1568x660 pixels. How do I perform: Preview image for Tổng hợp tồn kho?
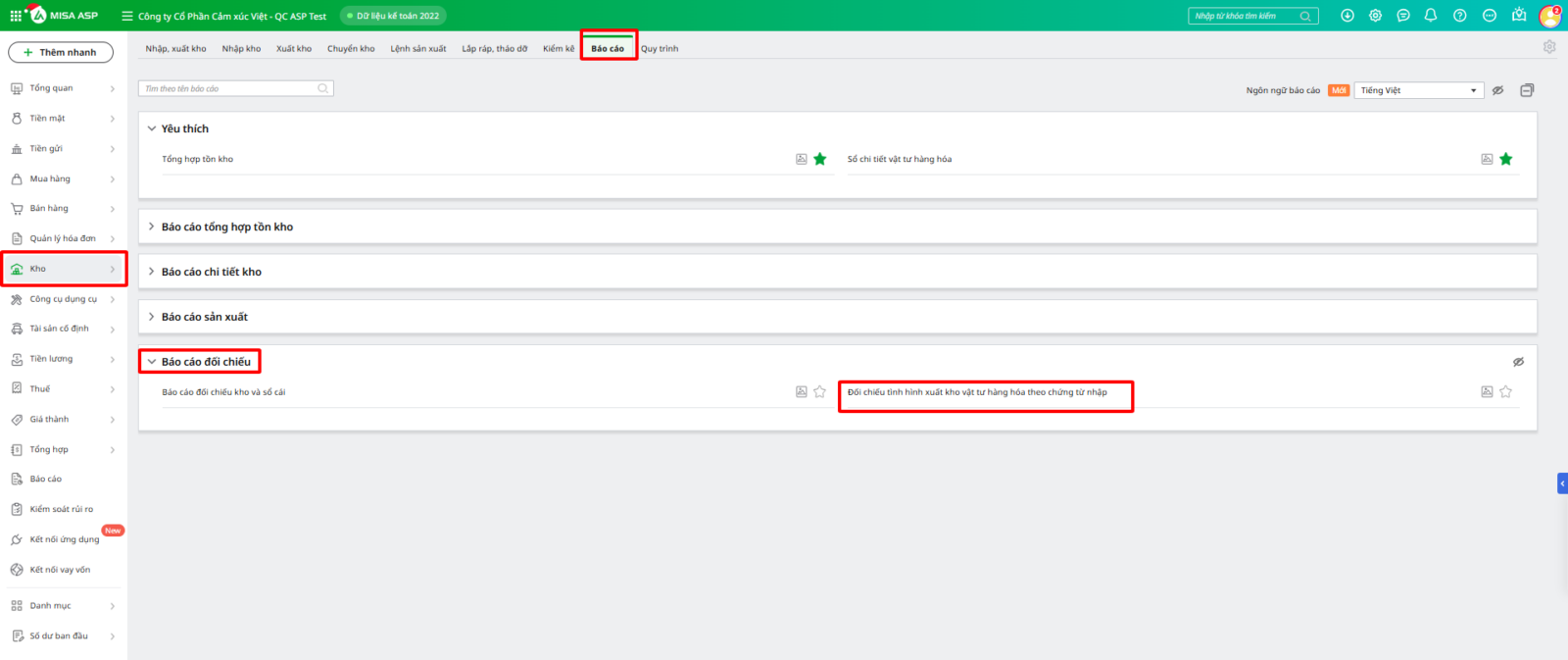pyautogui.click(x=802, y=159)
